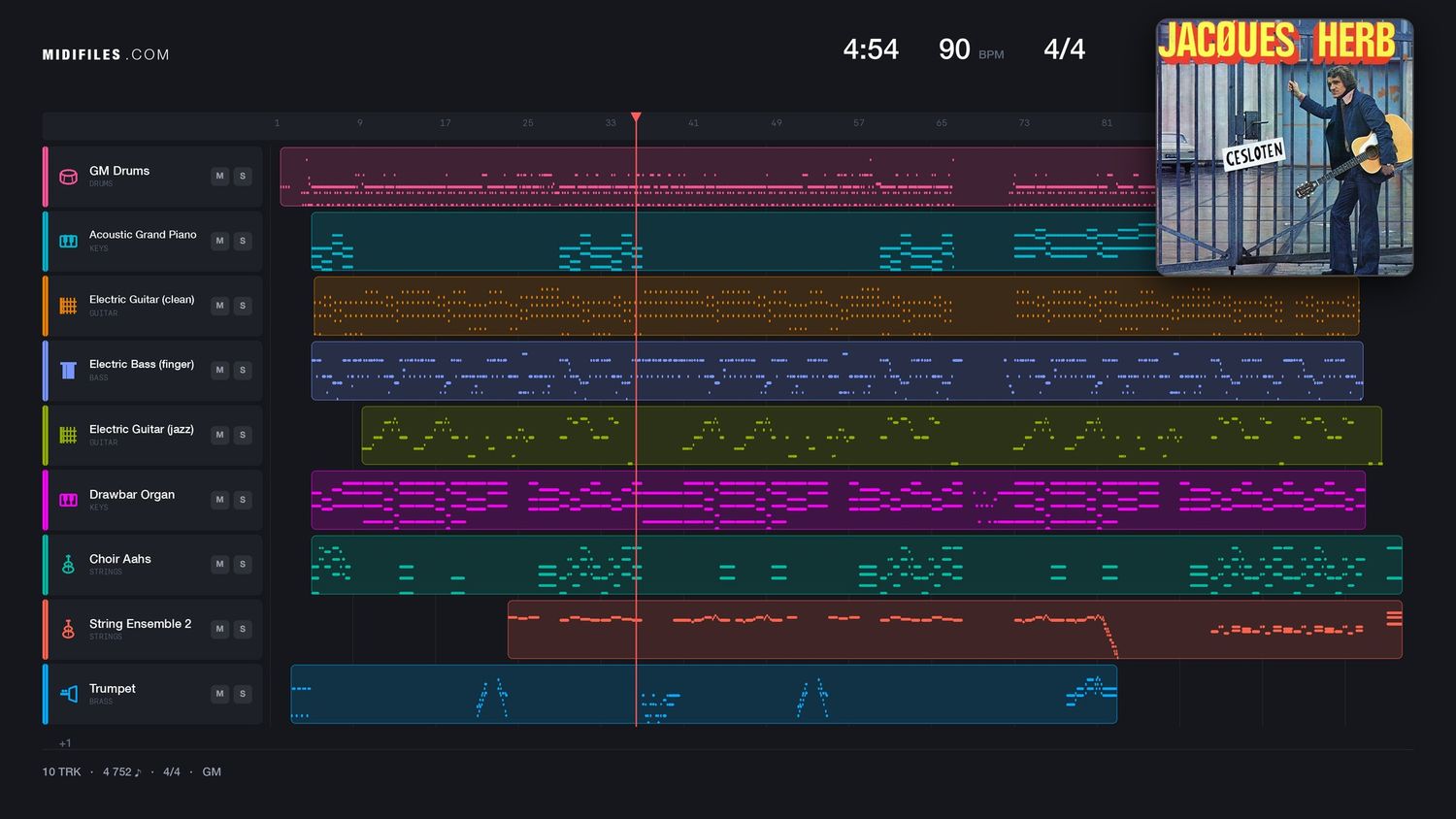The width and height of the screenshot is (1456, 819).
Task: Mute the Trumpet track
Action: (x=220, y=694)
